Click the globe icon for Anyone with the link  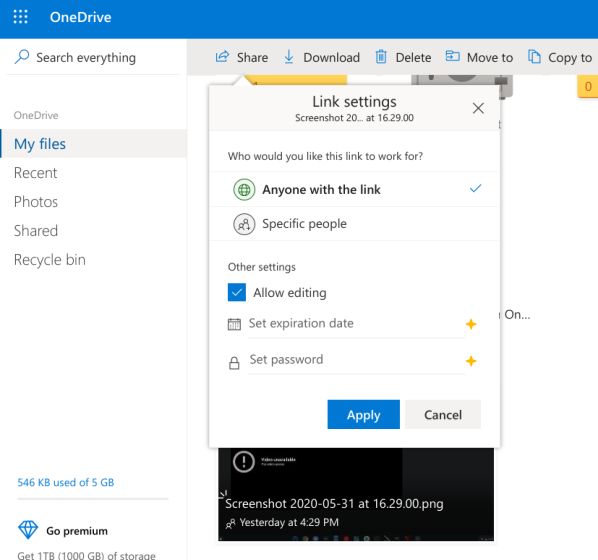(244, 189)
